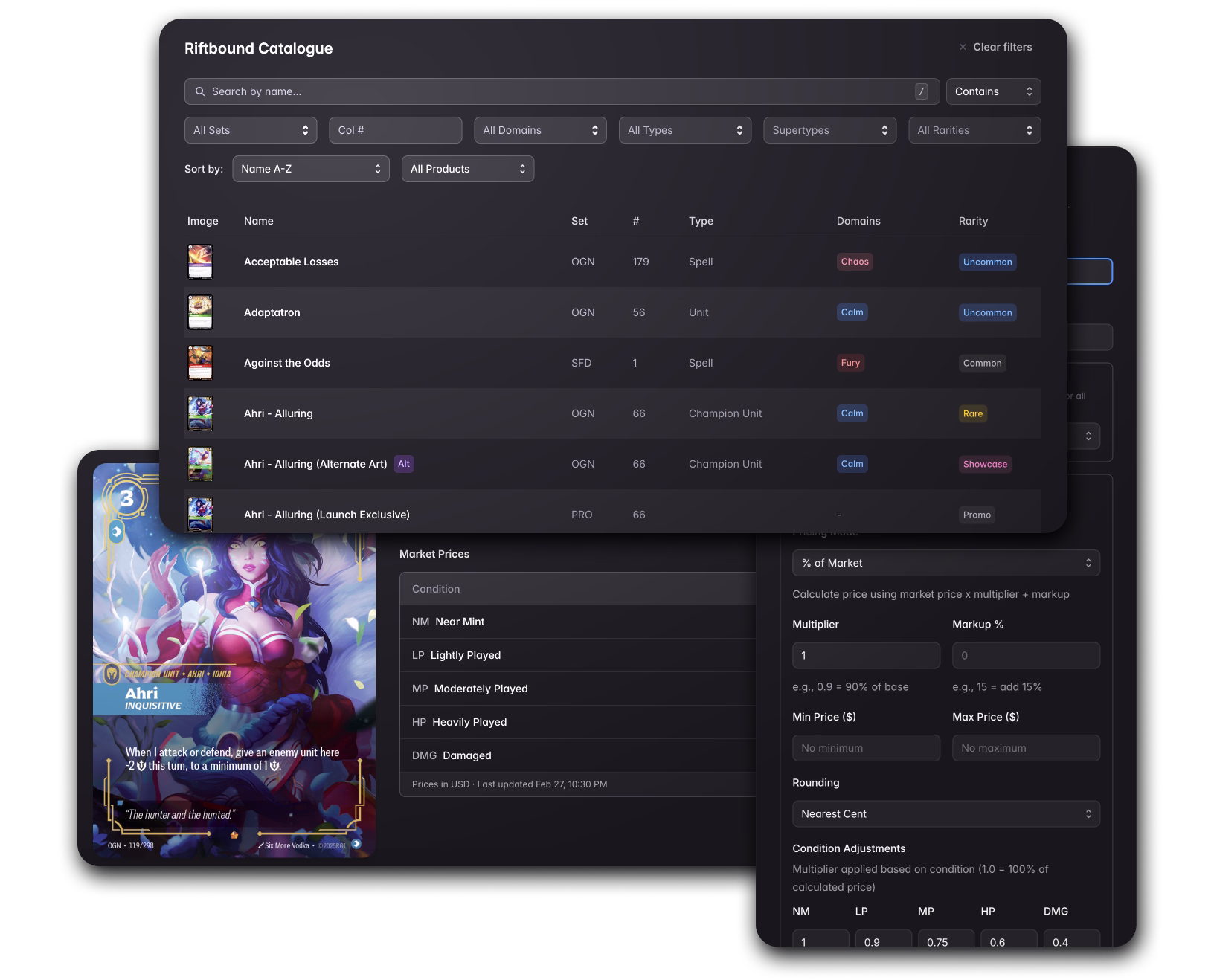The width and height of the screenshot is (1214, 980).
Task: Select the Ahri - Alluring (Alternate Art) name
Action: coord(315,464)
